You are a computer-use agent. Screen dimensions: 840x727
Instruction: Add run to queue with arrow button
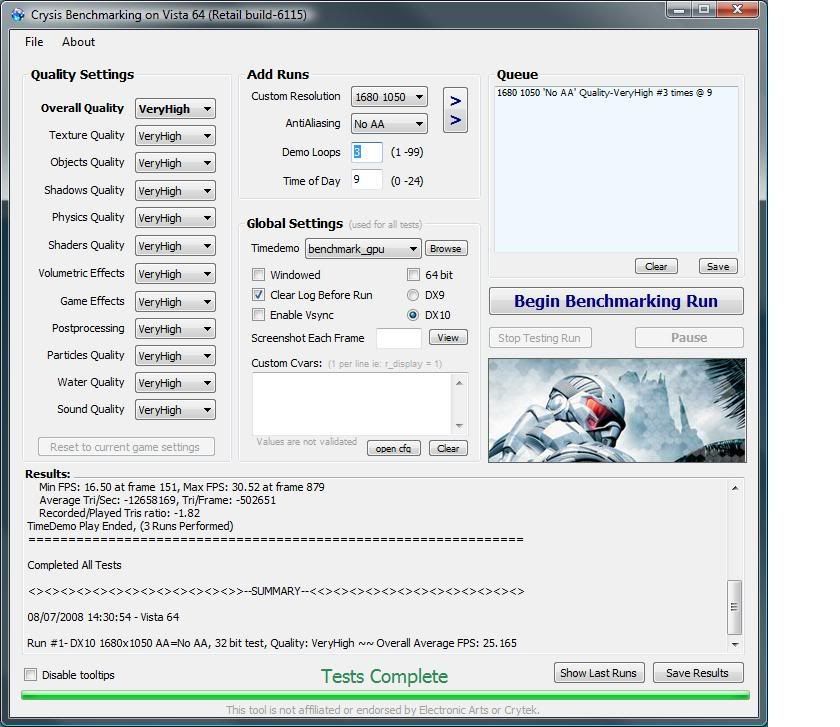[455, 110]
